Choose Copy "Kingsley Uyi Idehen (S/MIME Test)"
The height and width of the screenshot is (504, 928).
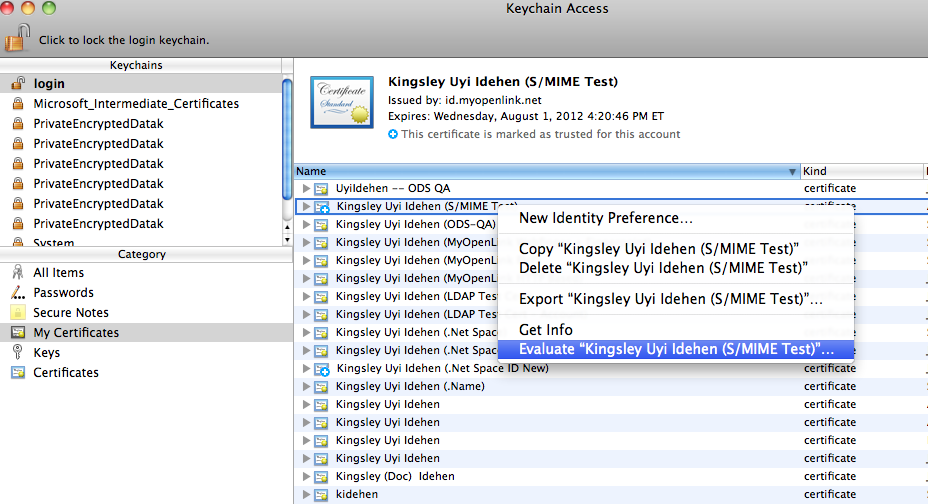click(676, 249)
